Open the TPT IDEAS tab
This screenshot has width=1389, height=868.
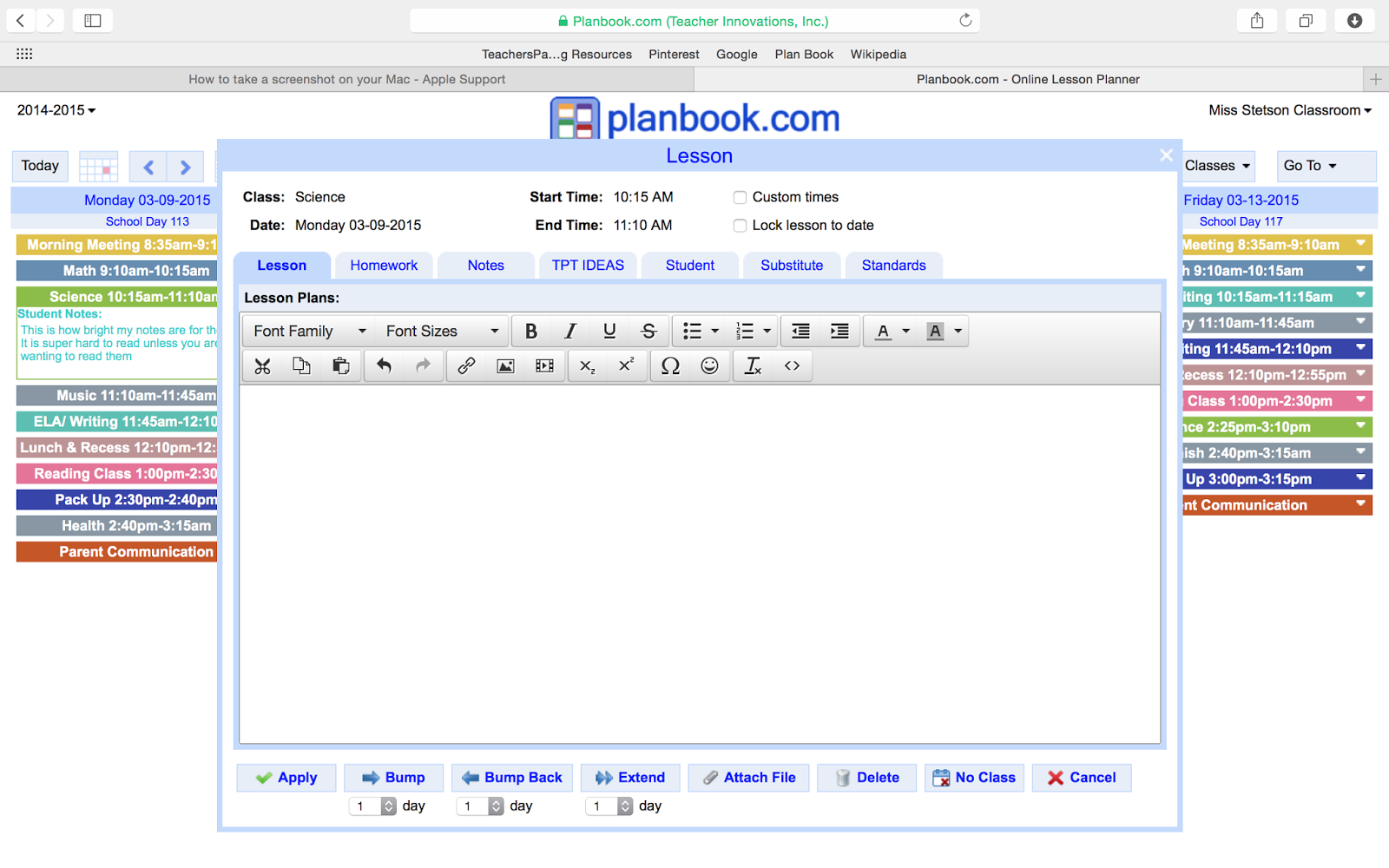click(588, 266)
